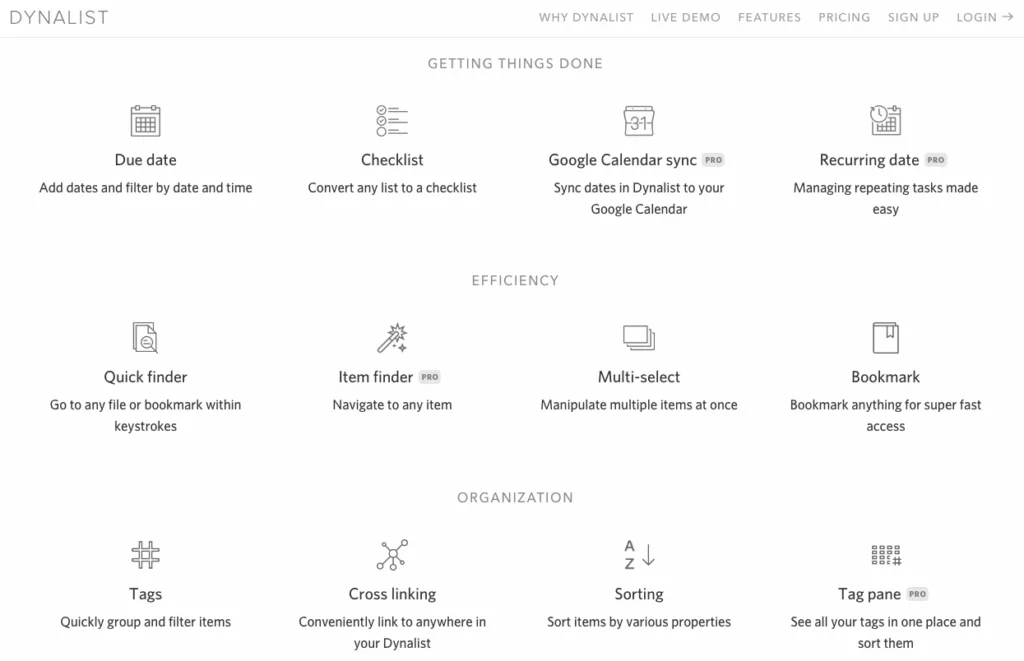Viewport: 1024px width, 661px height.
Task: Click the Due date calendar icon
Action: (145, 121)
